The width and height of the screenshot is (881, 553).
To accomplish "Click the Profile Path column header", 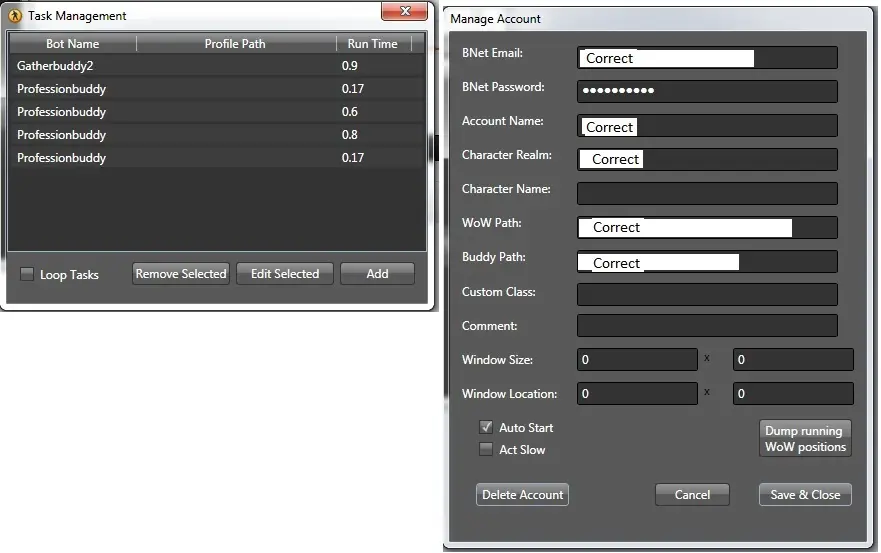I will pos(235,44).
